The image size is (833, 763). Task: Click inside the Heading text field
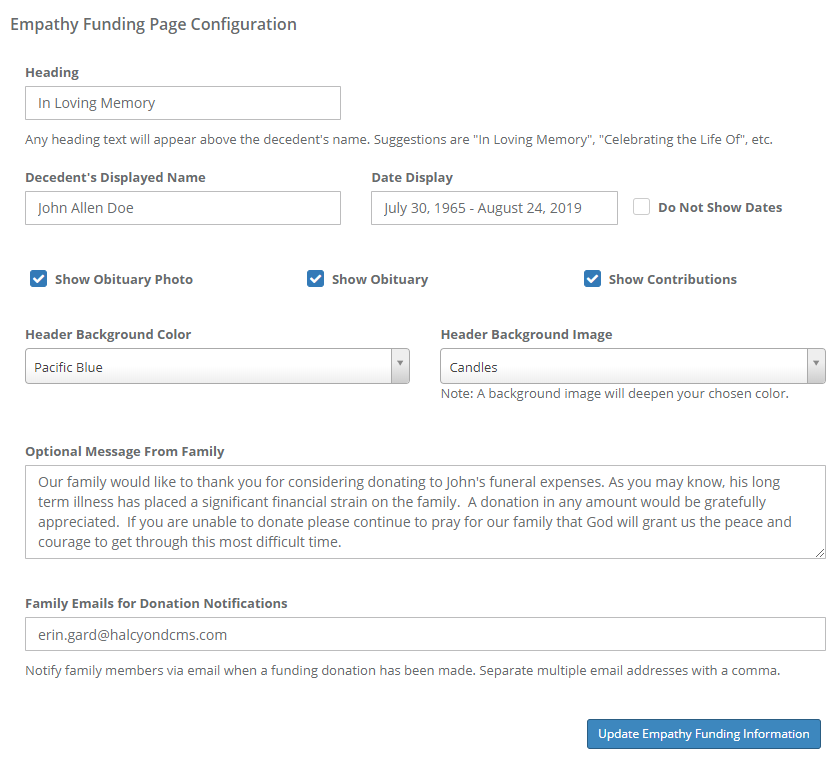tap(182, 103)
